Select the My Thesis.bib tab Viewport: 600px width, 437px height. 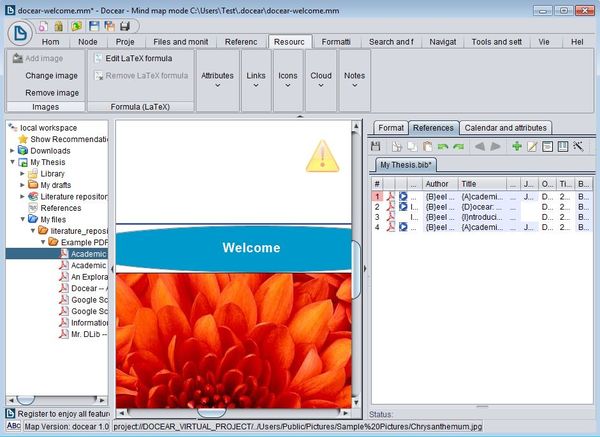(x=406, y=165)
